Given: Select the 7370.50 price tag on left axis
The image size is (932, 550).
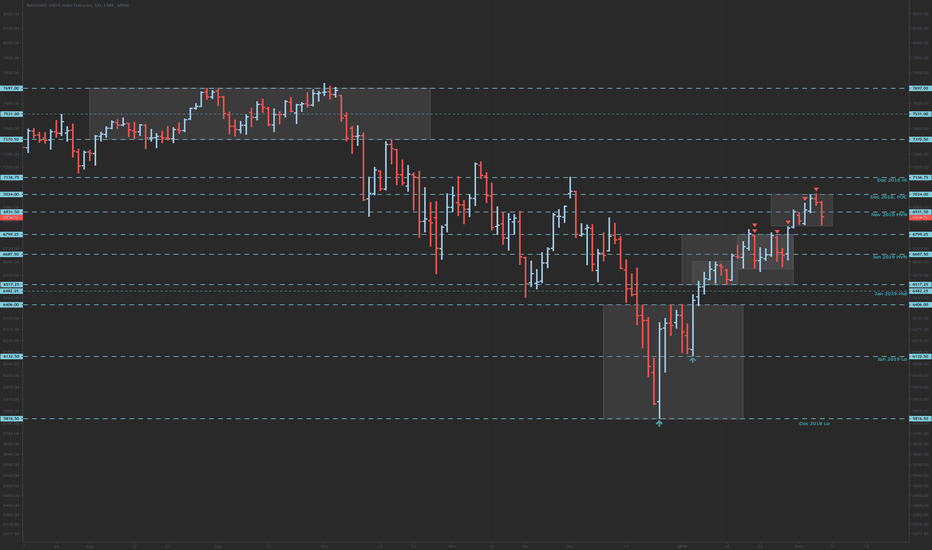Looking at the screenshot, I should point(11,140).
